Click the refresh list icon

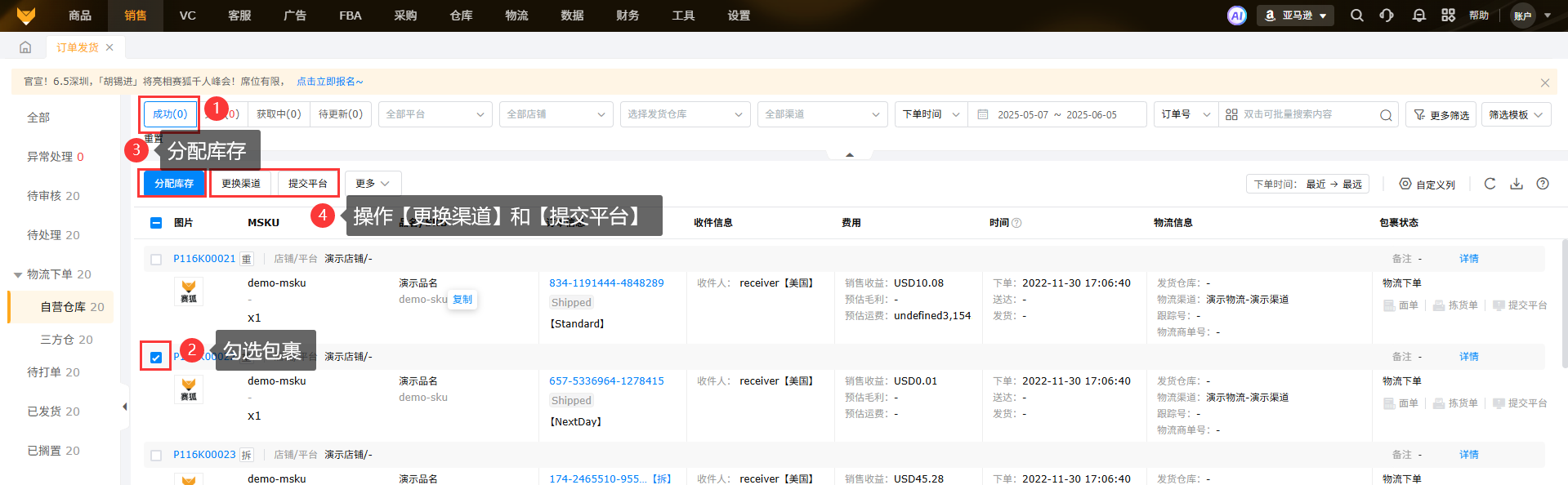(1490, 184)
